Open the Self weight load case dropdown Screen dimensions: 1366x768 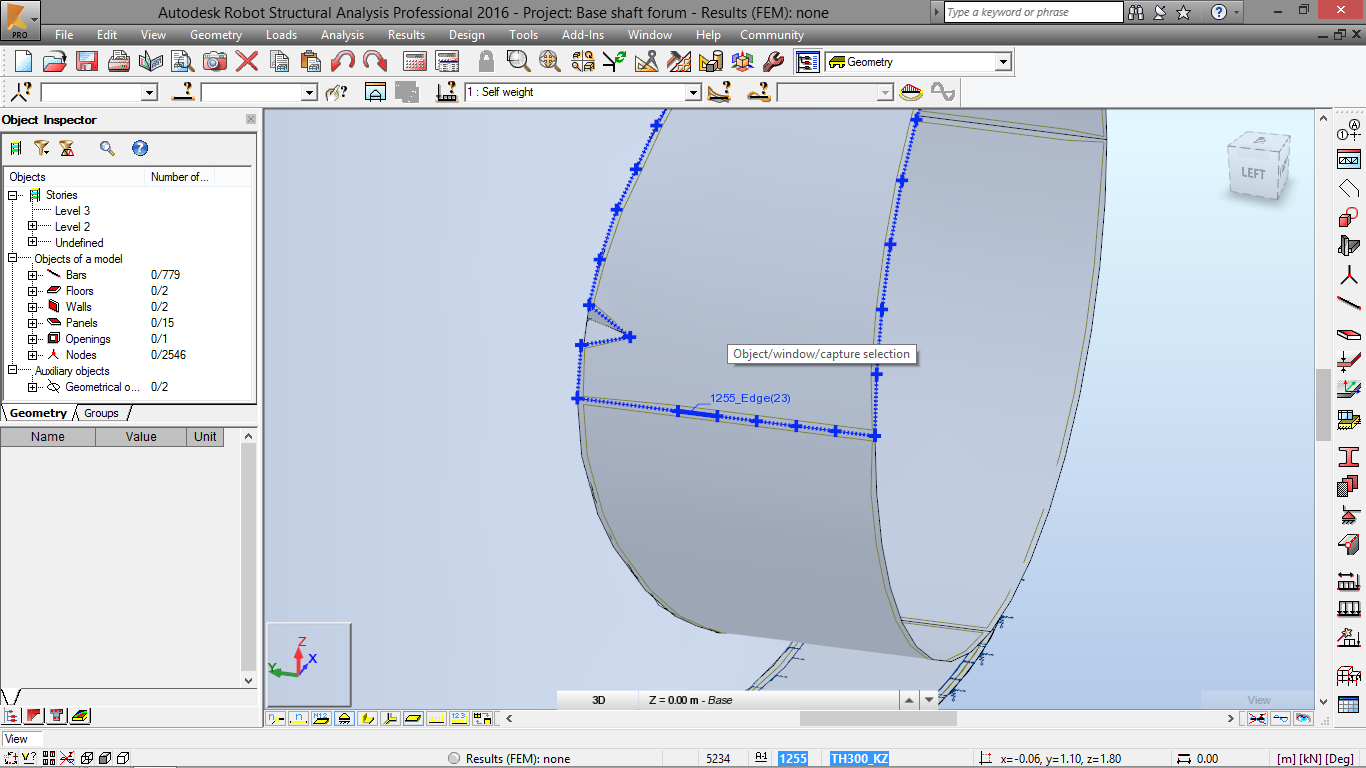(693, 91)
